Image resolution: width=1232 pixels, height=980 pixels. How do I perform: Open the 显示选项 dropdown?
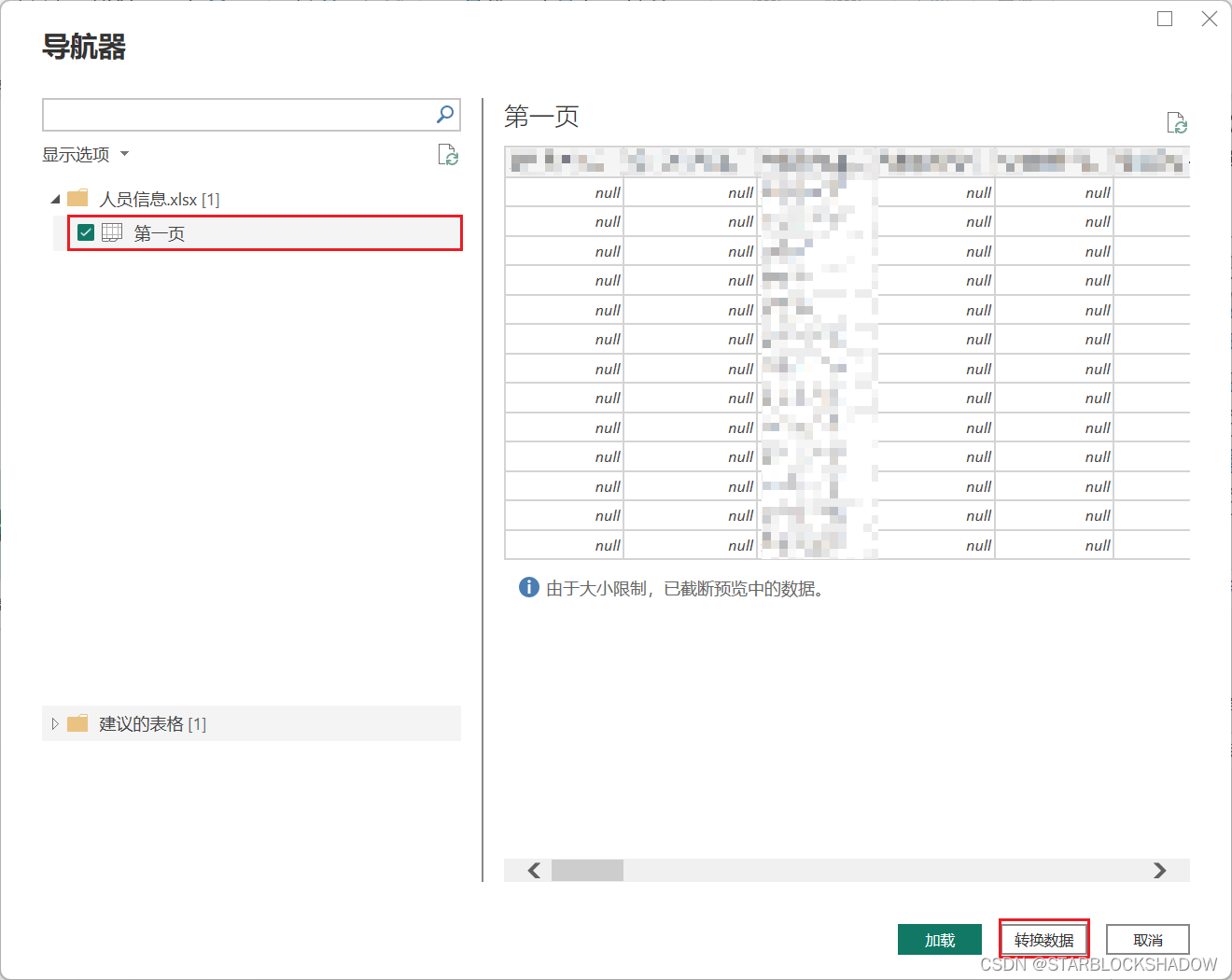coord(85,154)
